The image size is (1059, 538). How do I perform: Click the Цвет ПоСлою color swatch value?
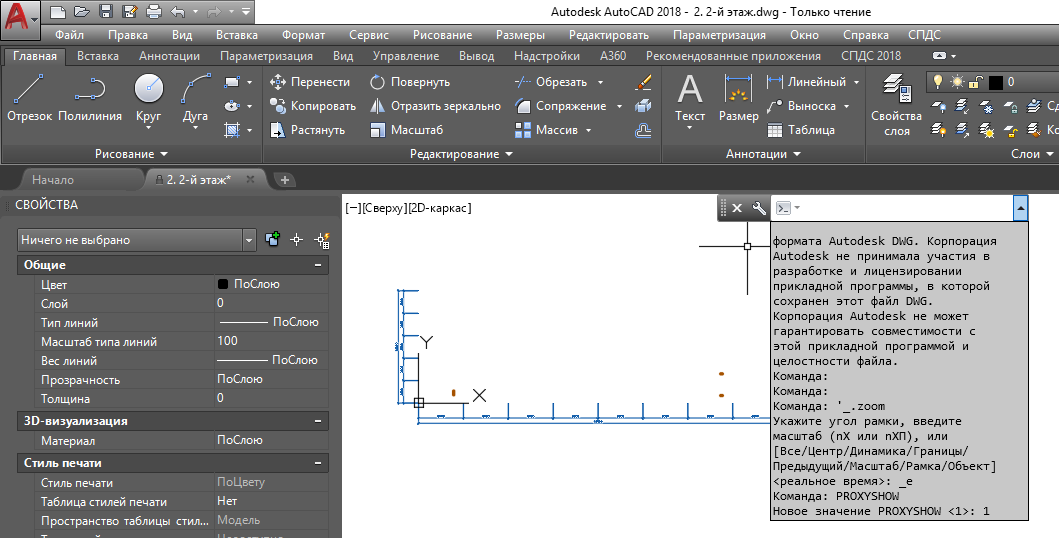click(x=223, y=284)
